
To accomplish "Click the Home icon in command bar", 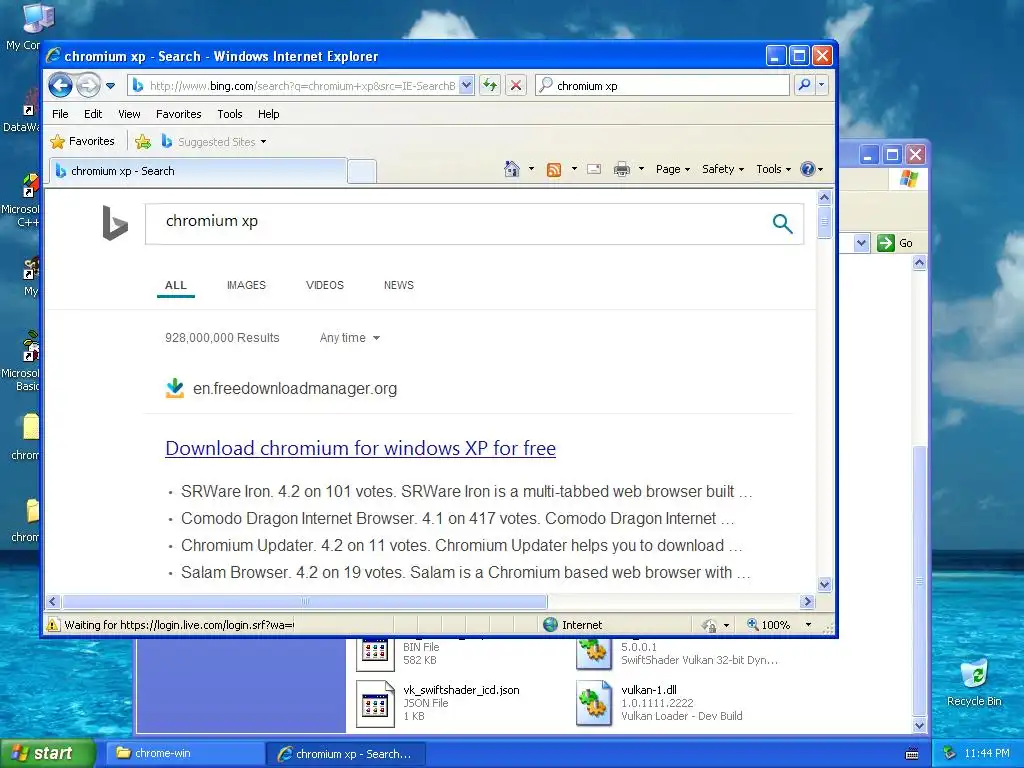I will (x=512, y=169).
